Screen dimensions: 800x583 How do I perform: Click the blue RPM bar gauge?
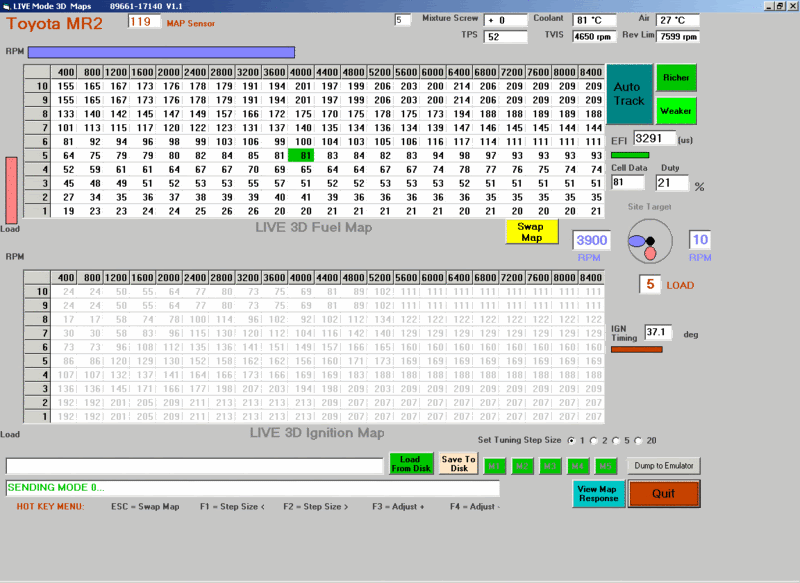161,52
